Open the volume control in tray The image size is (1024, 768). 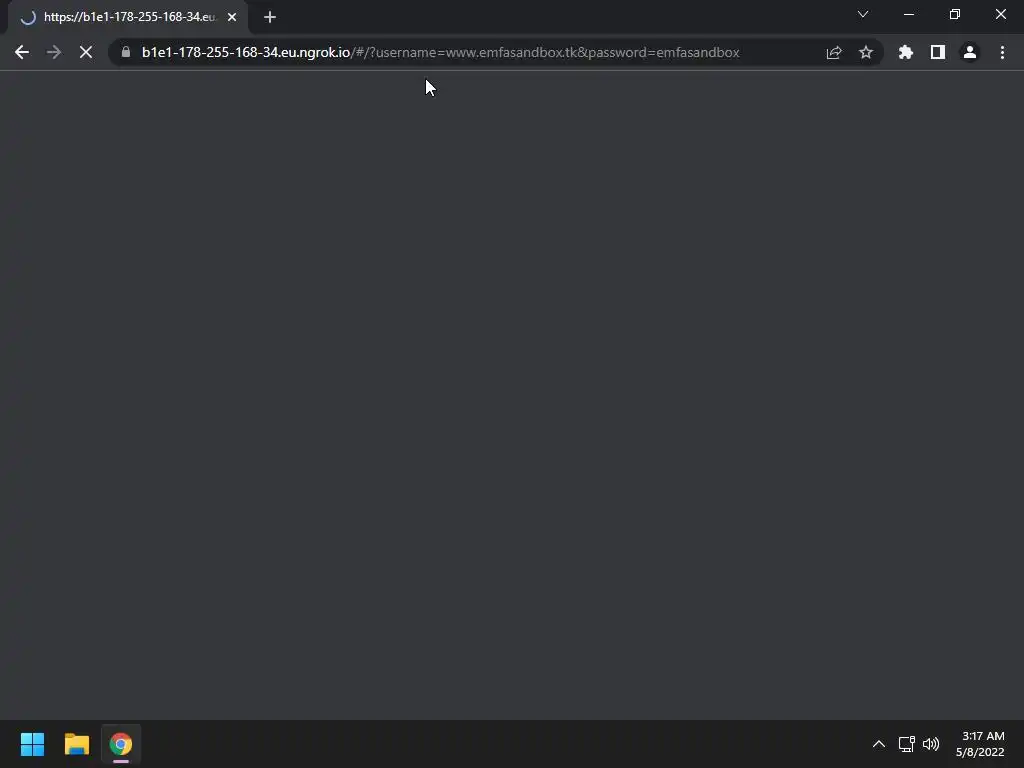tap(931, 744)
